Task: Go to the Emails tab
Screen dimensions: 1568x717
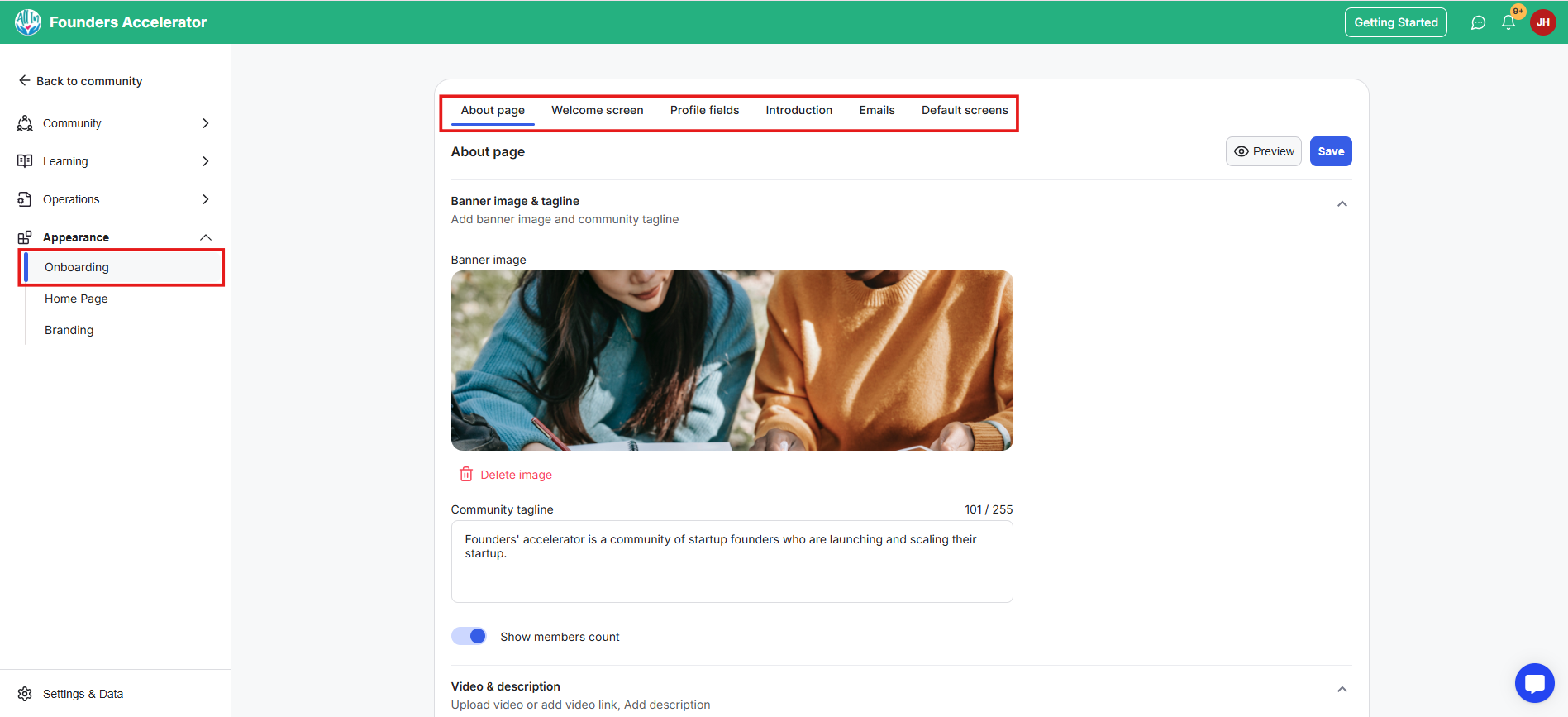Action: 877,110
